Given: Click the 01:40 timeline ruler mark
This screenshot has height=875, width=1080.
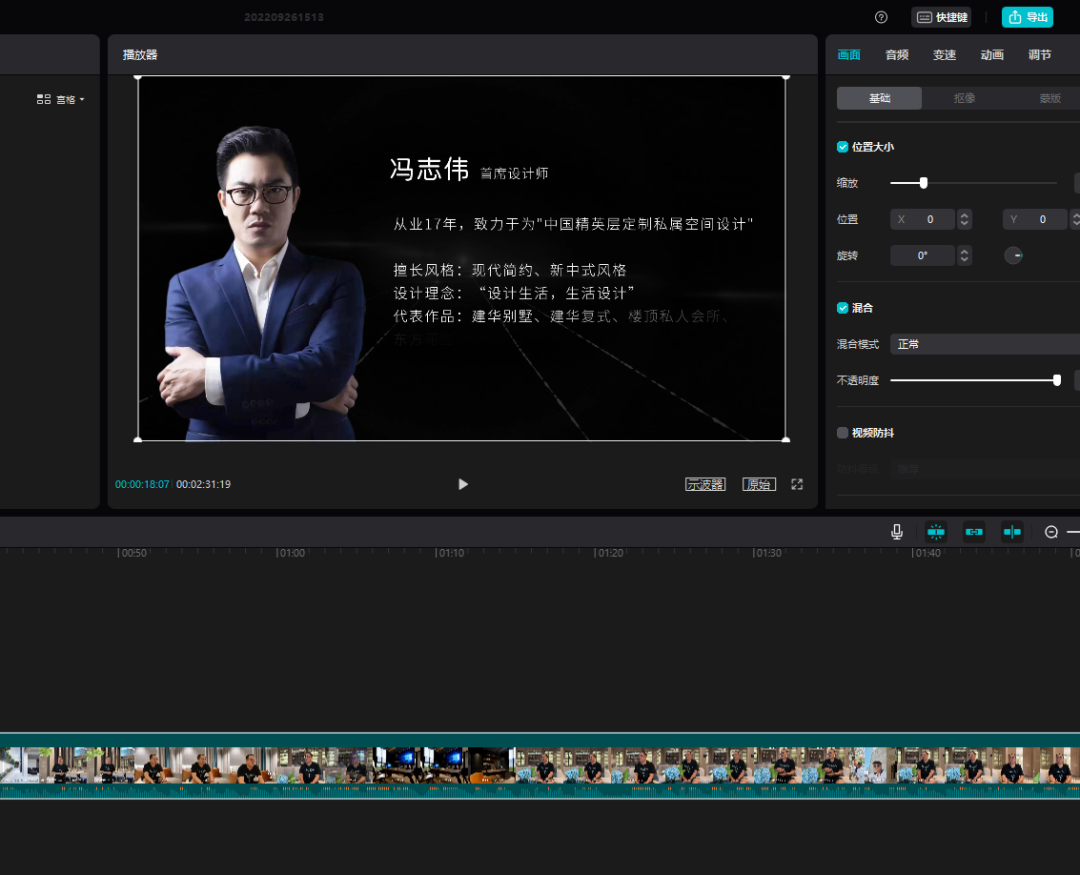Looking at the screenshot, I should click(926, 553).
